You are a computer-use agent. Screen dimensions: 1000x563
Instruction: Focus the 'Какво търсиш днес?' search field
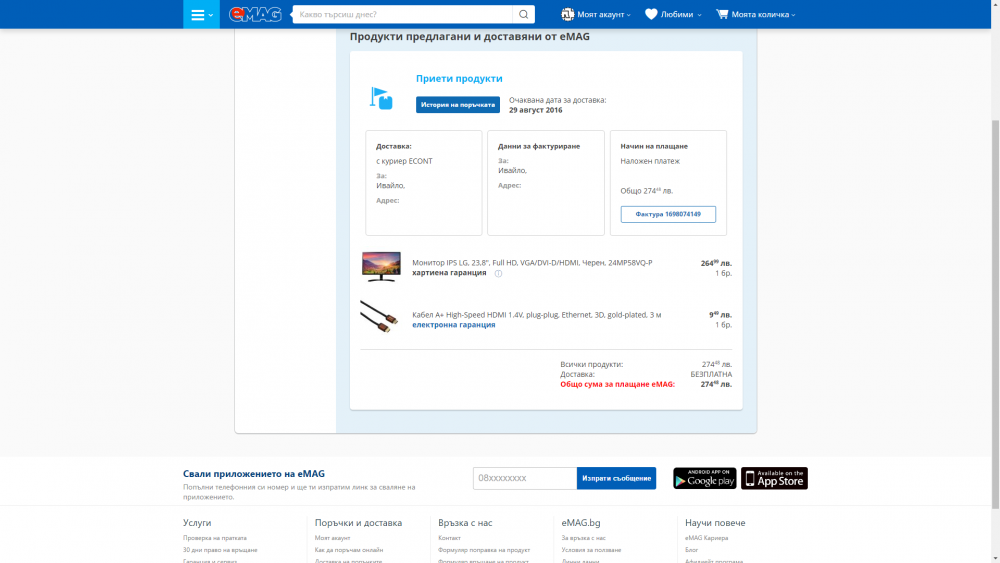pyautogui.click(x=402, y=14)
